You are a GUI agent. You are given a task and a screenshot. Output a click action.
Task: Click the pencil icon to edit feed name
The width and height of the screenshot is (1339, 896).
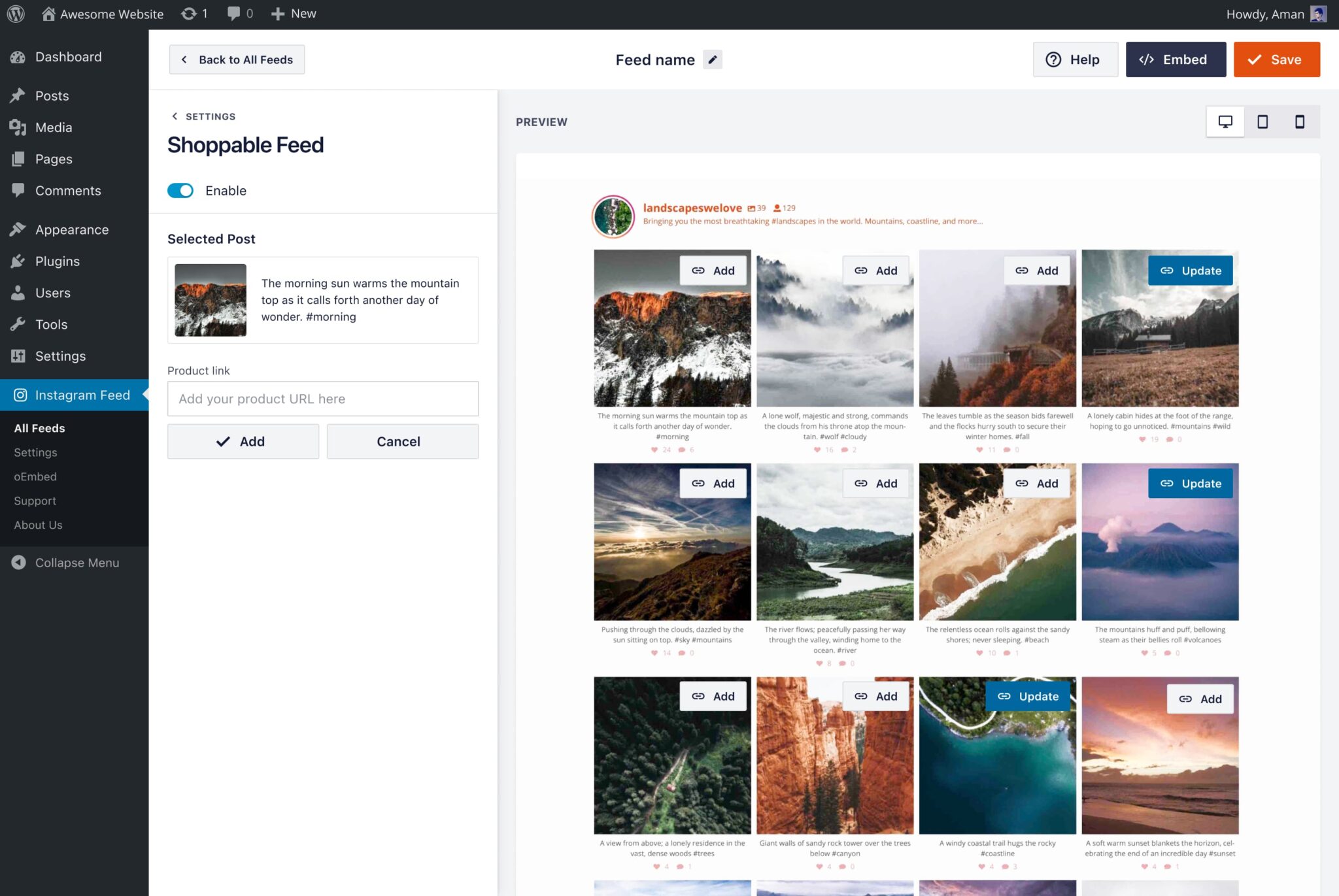pyautogui.click(x=712, y=59)
